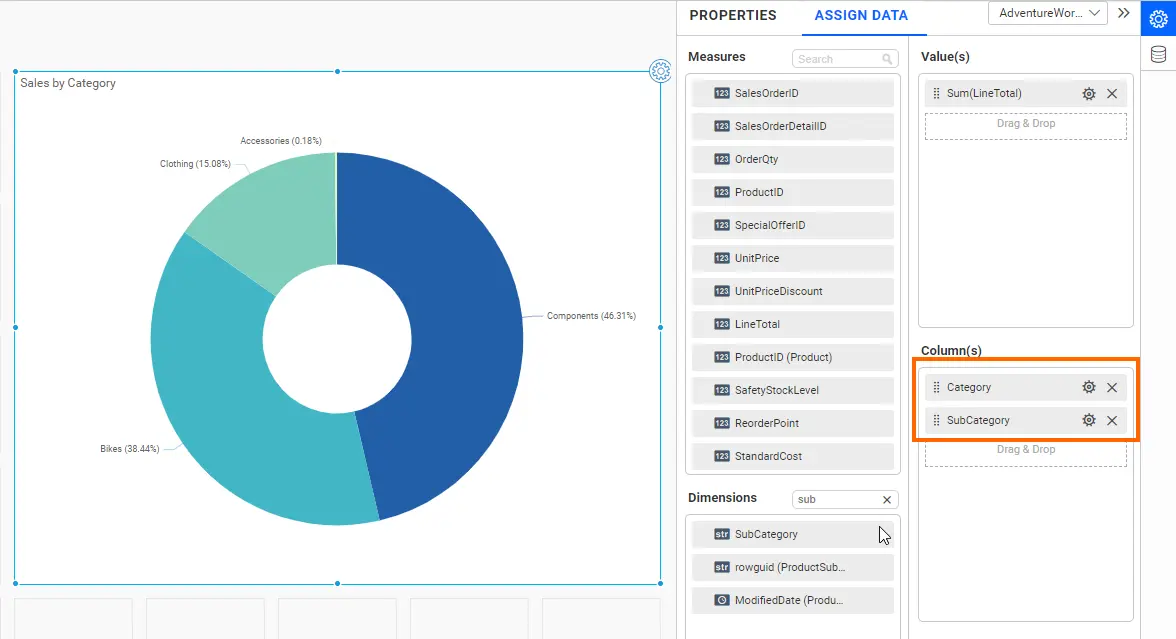Viewport: 1176px width, 639px height.
Task: Open settings gear for SubCategory column
Action: pyautogui.click(x=1088, y=421)
